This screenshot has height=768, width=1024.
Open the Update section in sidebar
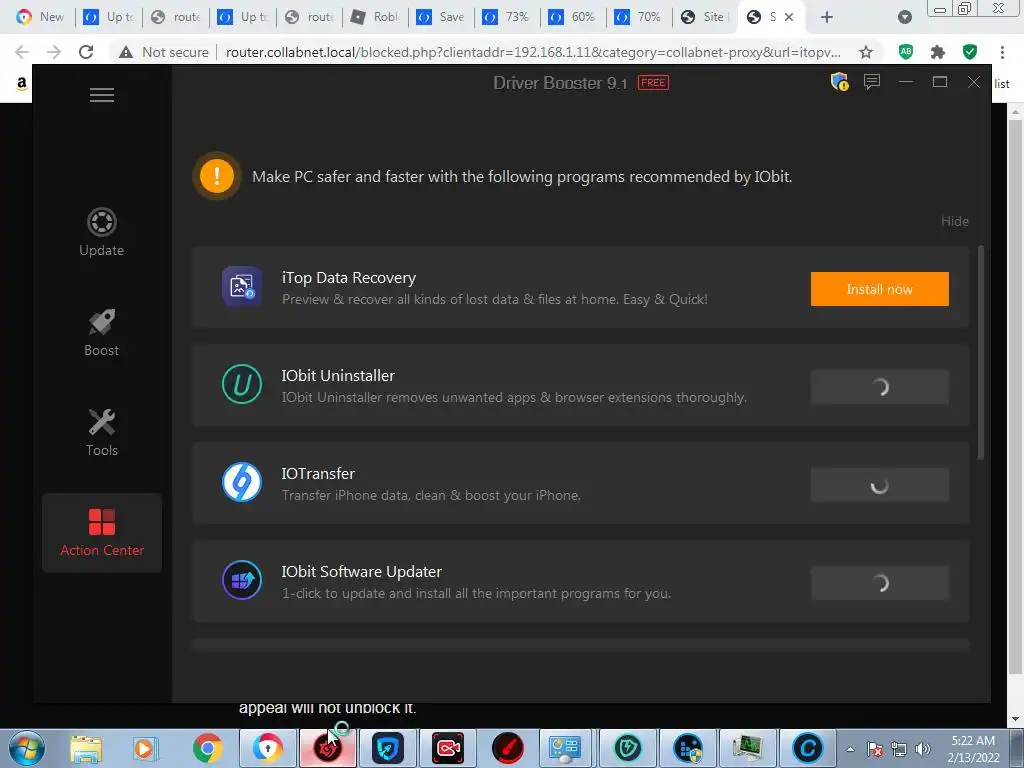click(x=101, y=232)
